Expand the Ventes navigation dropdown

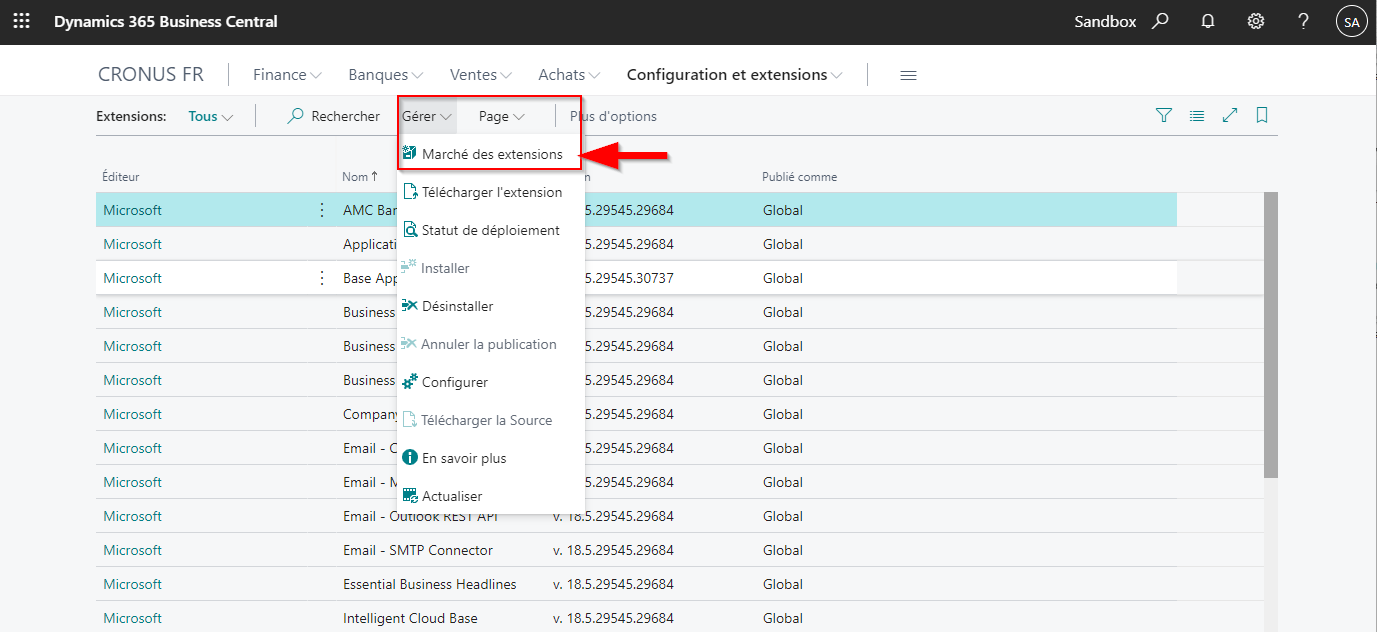[481, 75]
